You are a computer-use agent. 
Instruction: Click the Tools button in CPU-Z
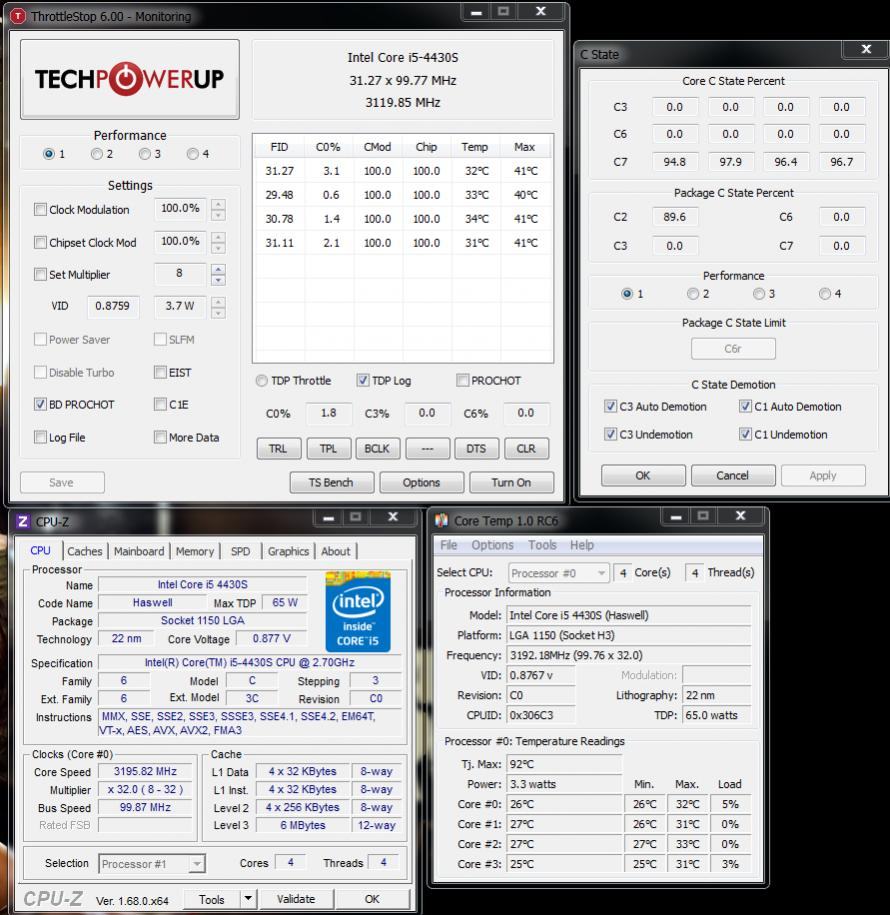pos(212,899)
